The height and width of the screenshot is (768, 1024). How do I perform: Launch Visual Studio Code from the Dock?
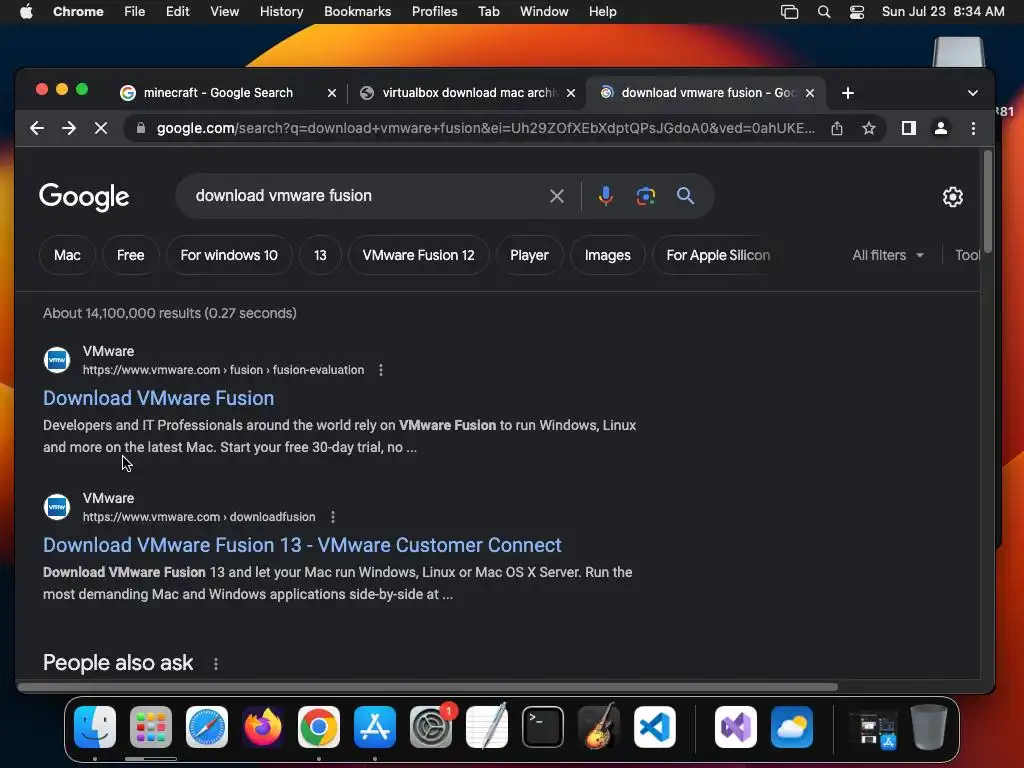(x=655, y=727)
